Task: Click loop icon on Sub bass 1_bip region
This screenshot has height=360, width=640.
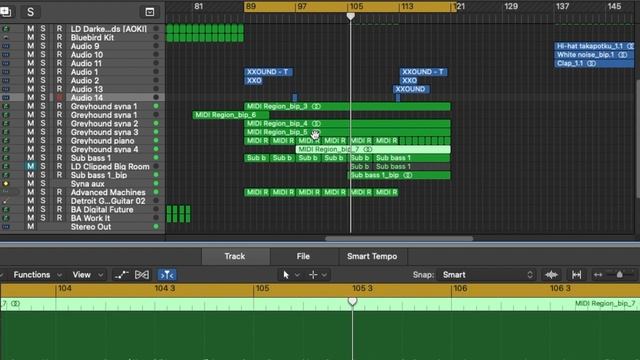Action: pyautogui.click(x=407, y=175)
